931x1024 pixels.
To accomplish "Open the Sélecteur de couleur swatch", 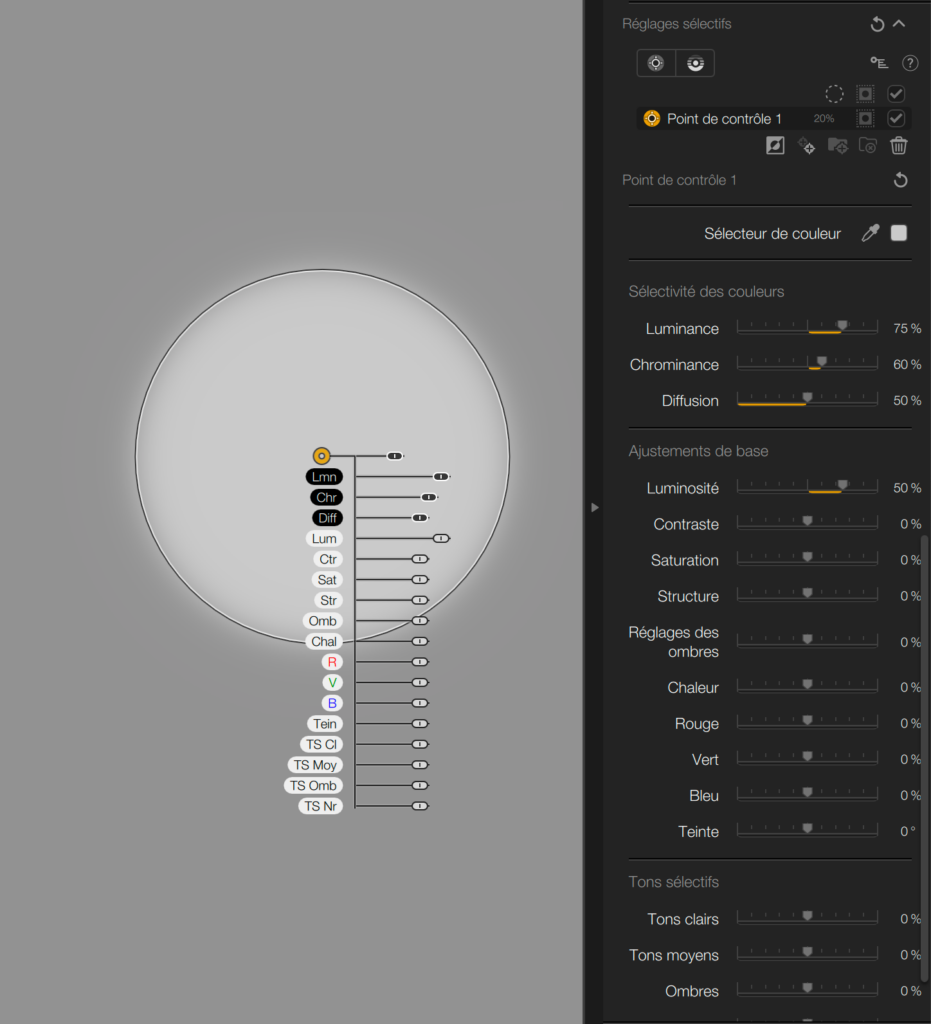I will coord(899,233).
